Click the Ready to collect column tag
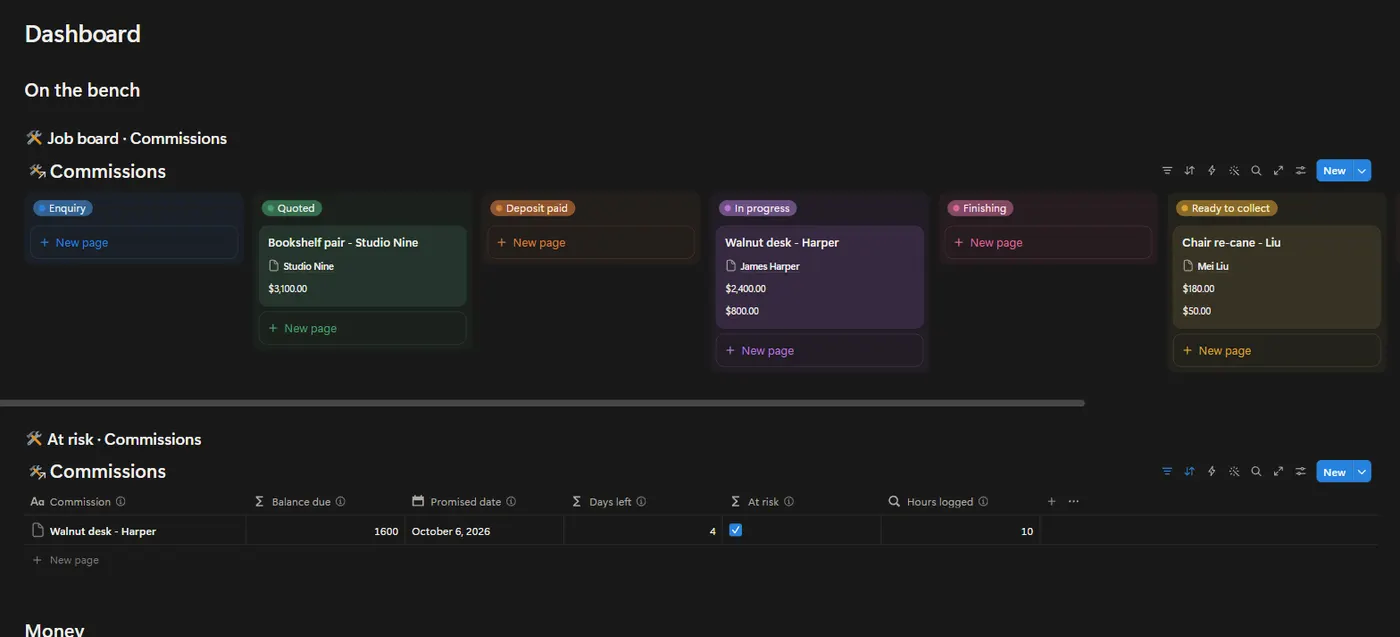This screenshot has width=1400, height=637. tap(1227, 208)
